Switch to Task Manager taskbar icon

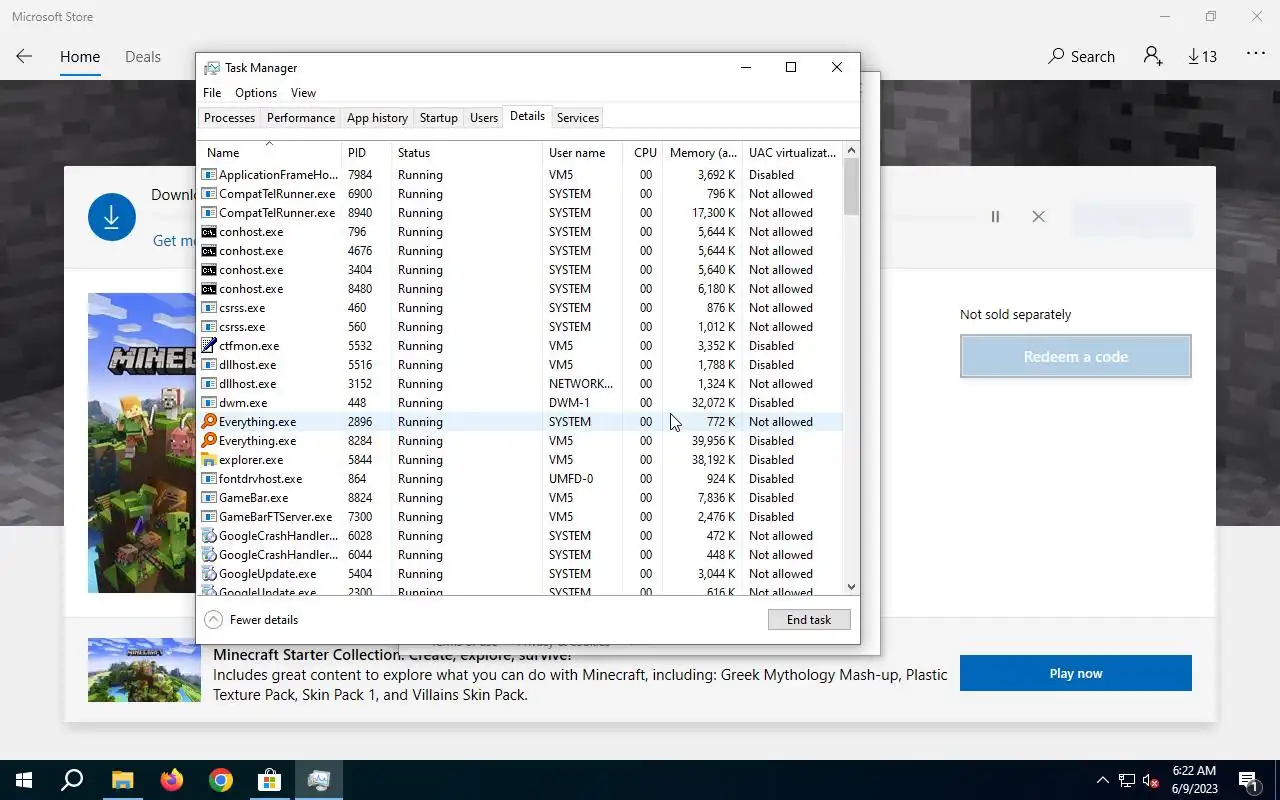pos(319,780)
